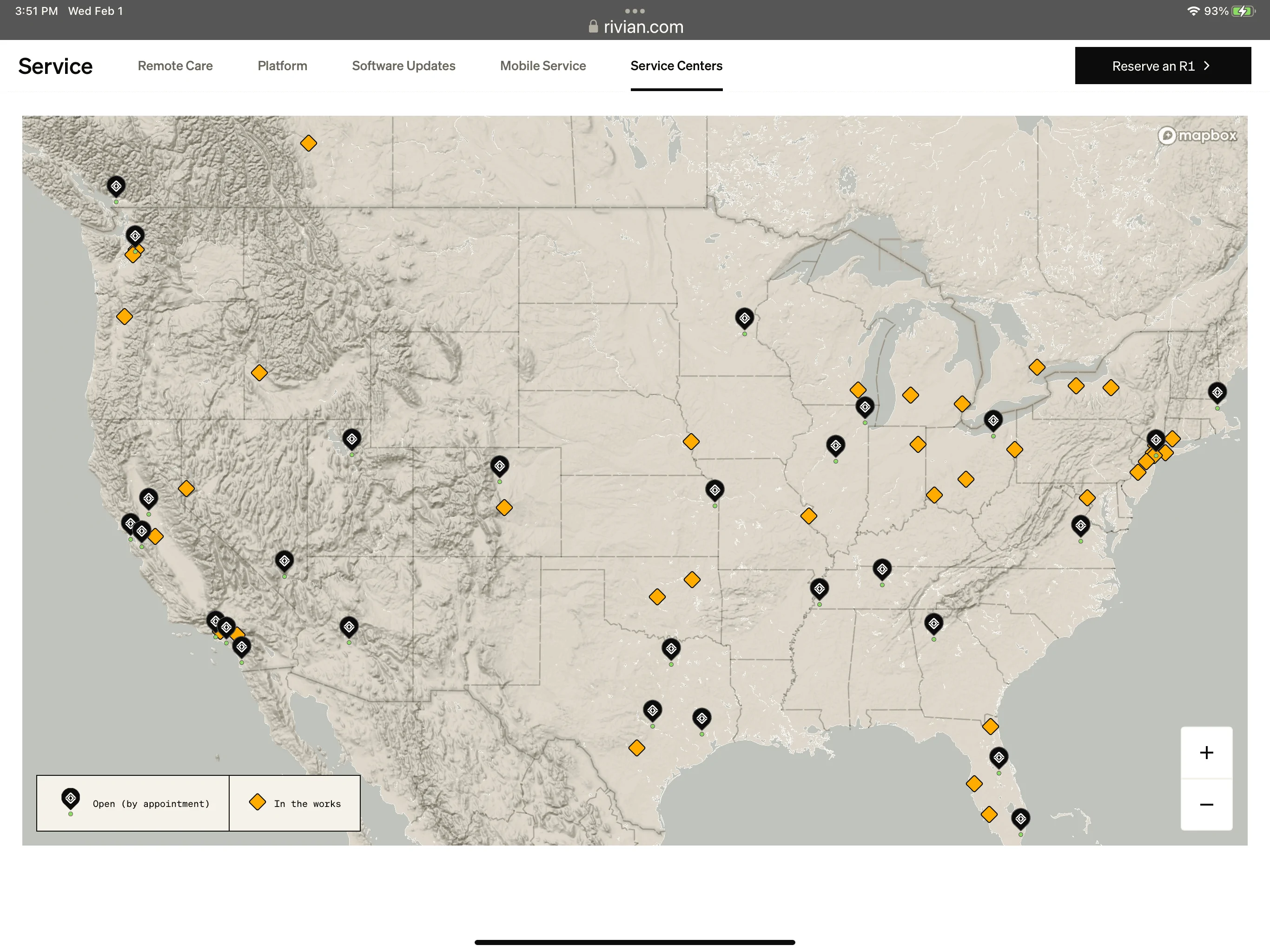Viewport: 1270px width, 952px height.
Task: Select the Tampa in-the-works diamond marker
Action: 974,783
